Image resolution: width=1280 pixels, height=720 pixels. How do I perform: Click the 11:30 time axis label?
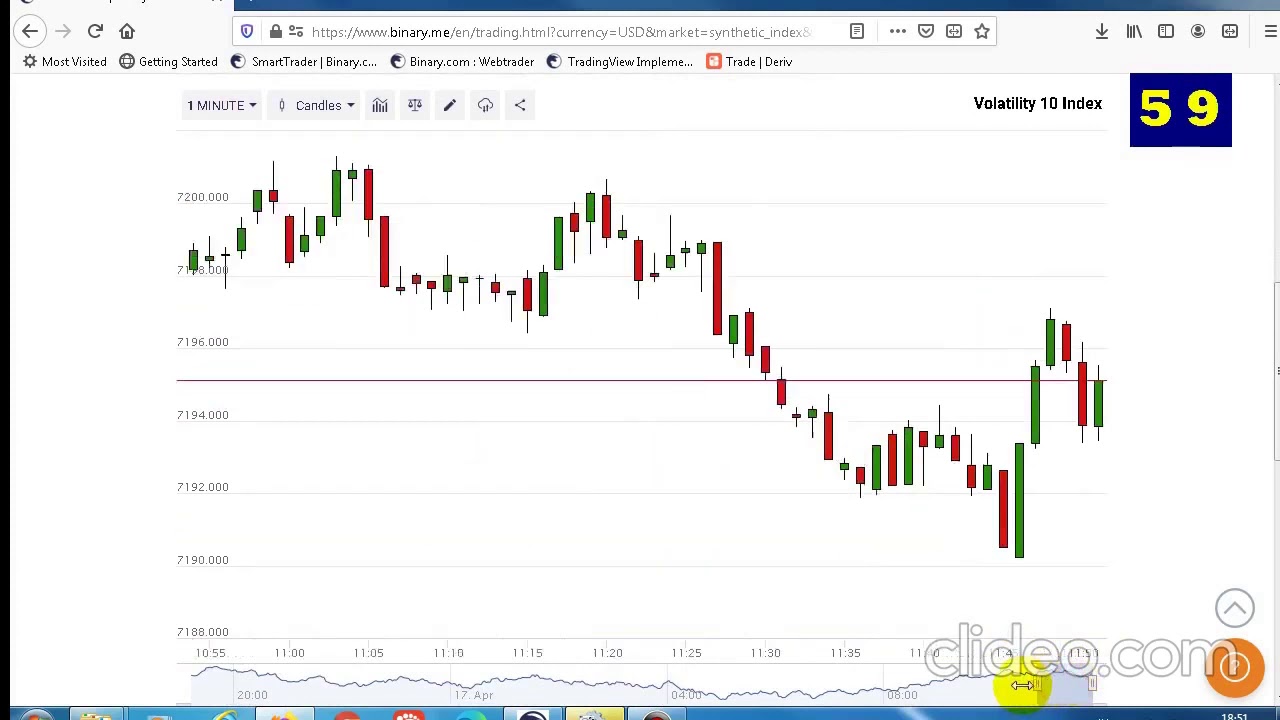pyautogui.click(x=765, y=653)
